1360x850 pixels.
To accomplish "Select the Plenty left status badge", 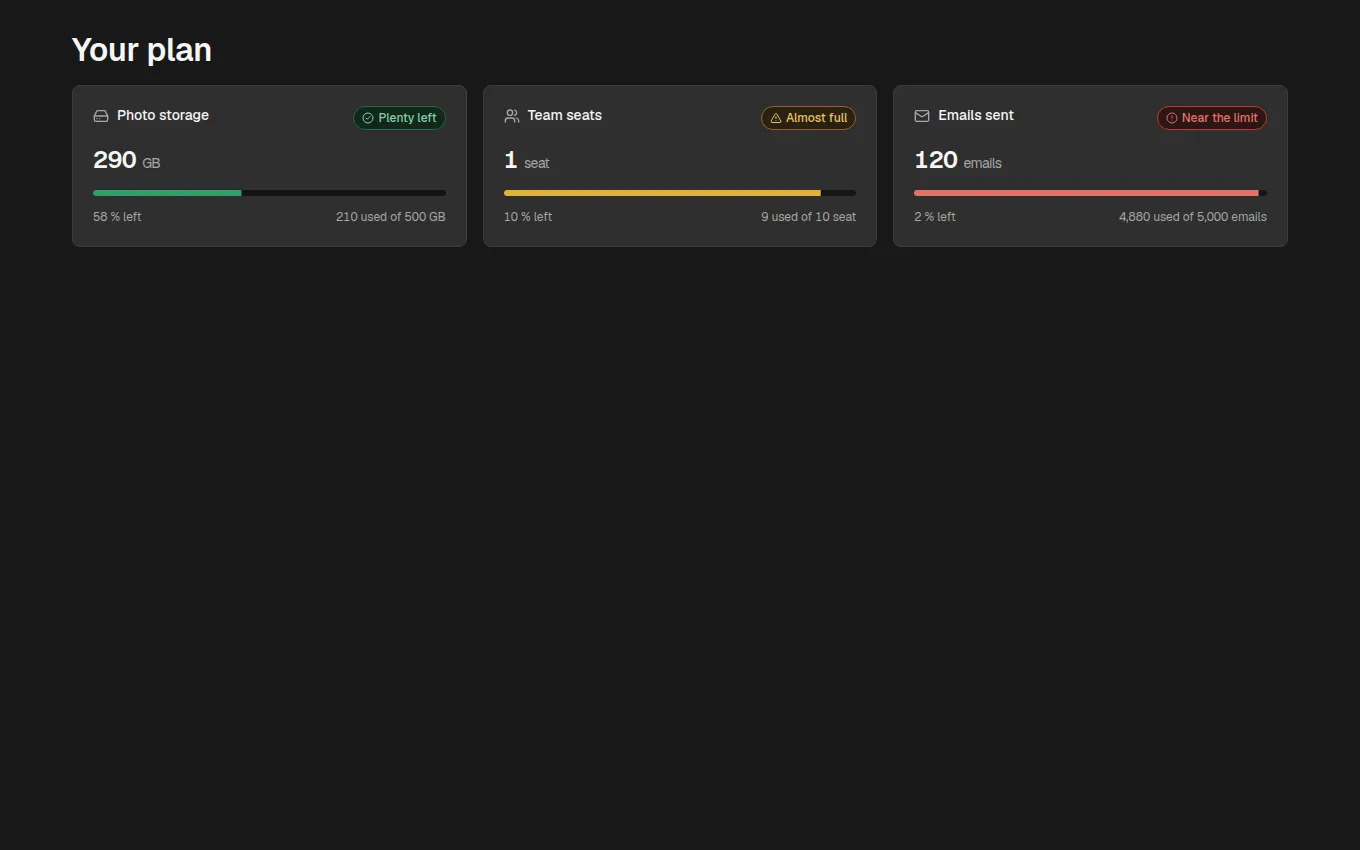I will pyautogui.click(x=399, y=118).
